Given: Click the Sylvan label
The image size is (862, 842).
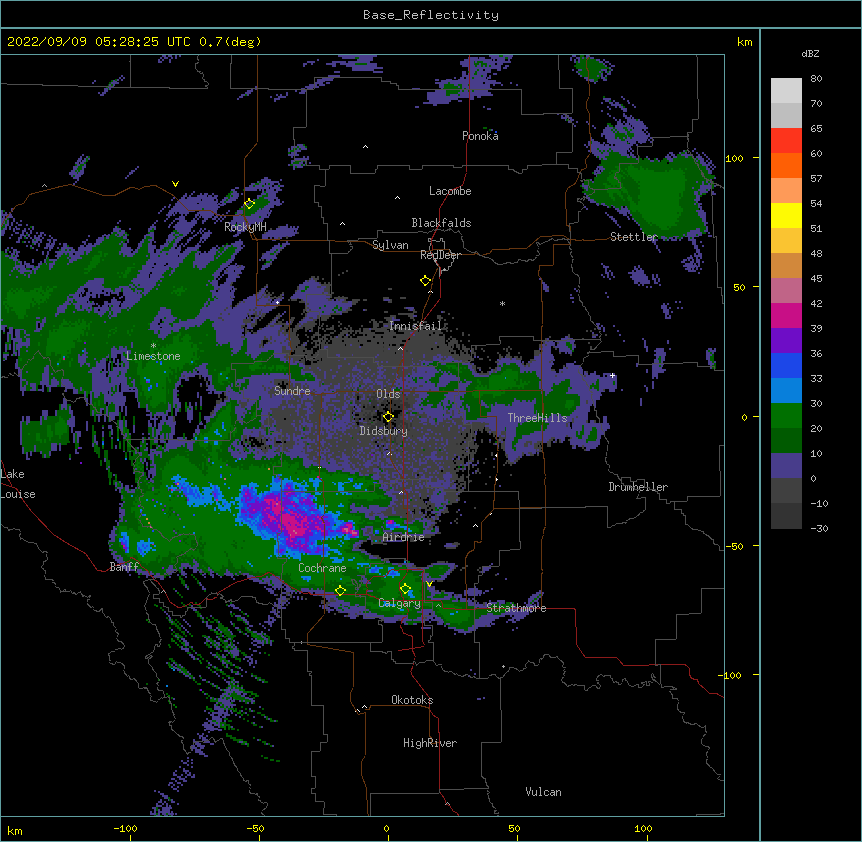Looking at the screenshot, I should tap(390, 245).
